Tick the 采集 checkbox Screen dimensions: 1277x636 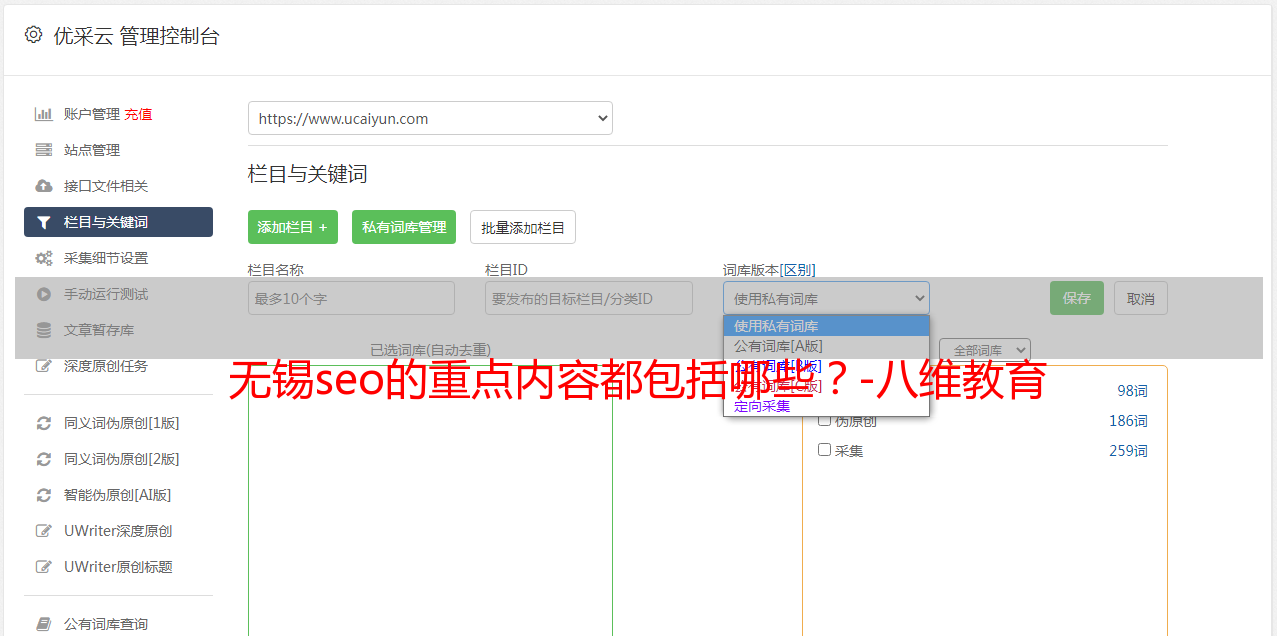pos(825,450)
